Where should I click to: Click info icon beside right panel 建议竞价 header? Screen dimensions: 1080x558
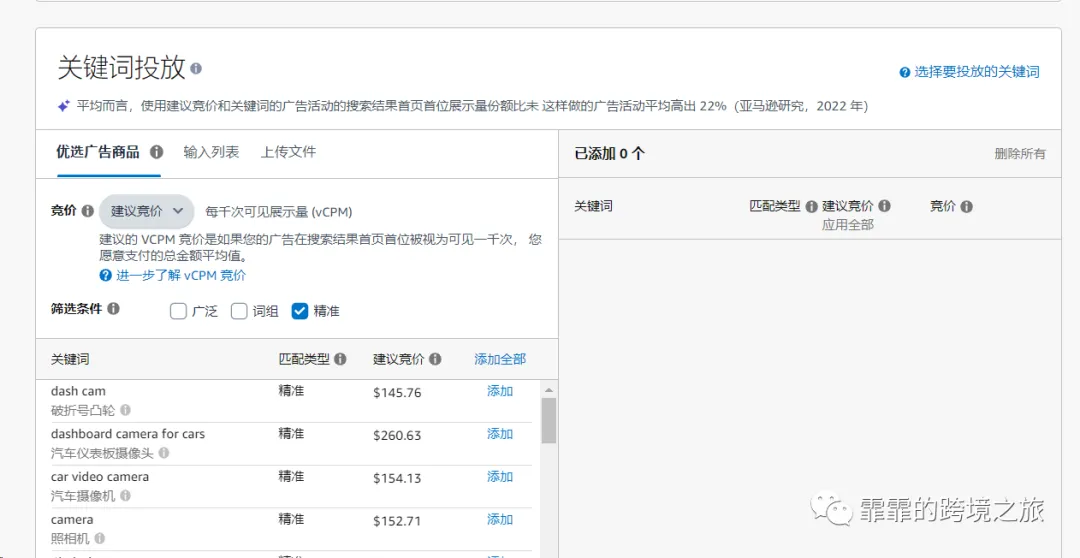point(884,206)
